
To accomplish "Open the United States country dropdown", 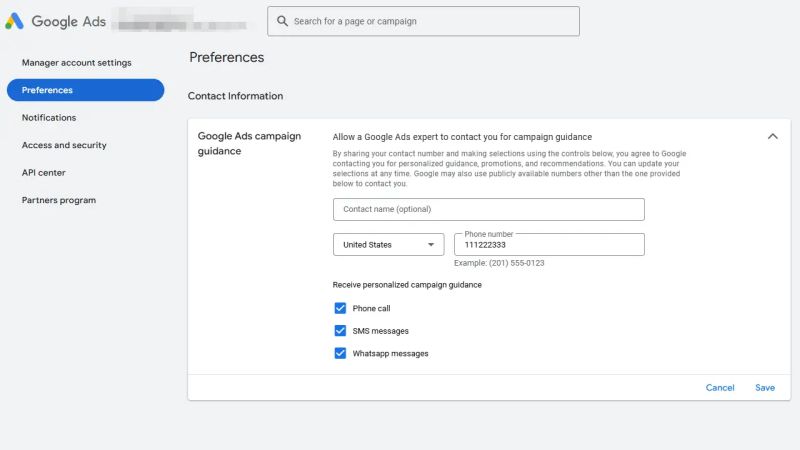I will pyautogui.click(x=388, y=244).
